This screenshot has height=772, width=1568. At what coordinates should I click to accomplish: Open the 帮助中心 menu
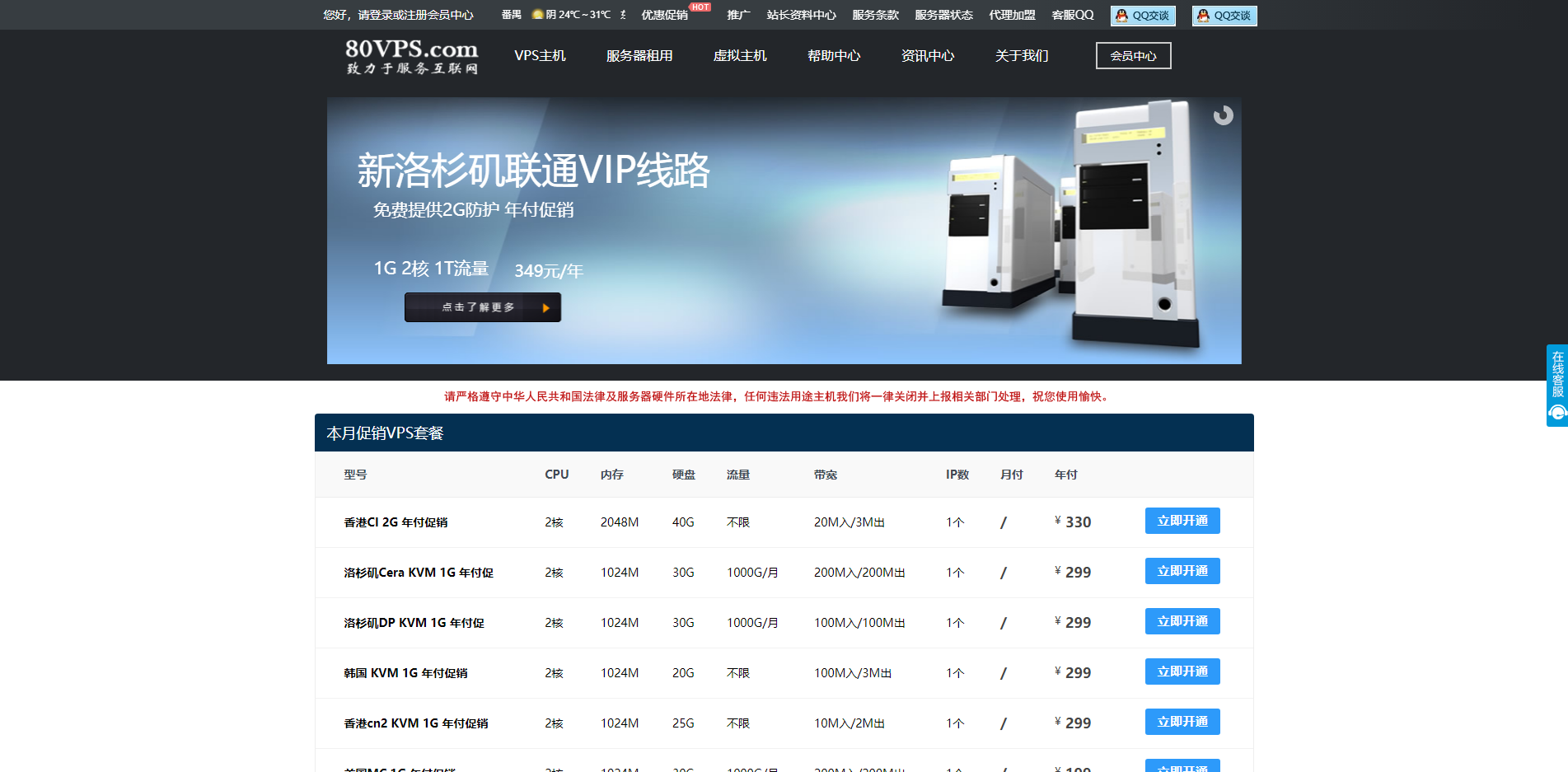(x=834, y=56)
